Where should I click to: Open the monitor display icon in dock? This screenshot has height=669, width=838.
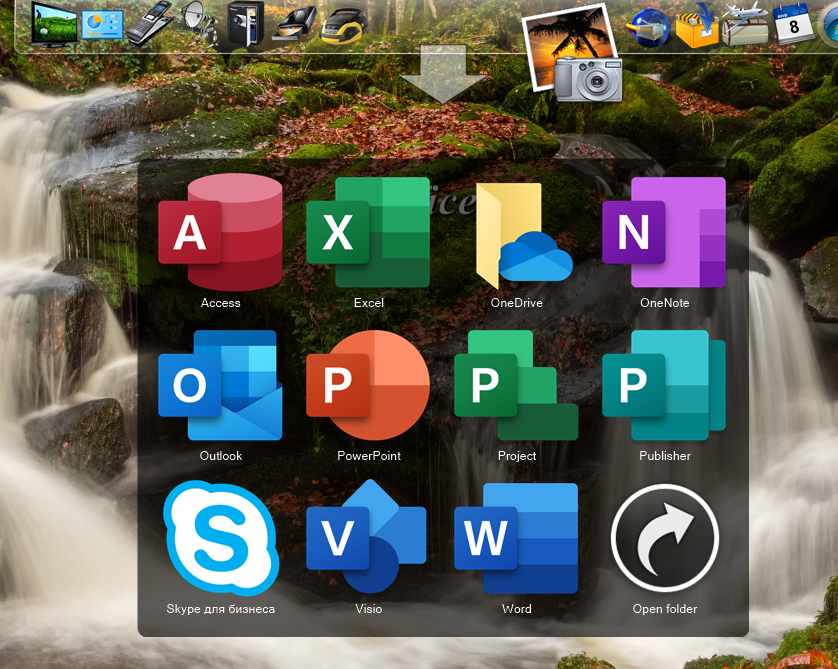[54, 25]
